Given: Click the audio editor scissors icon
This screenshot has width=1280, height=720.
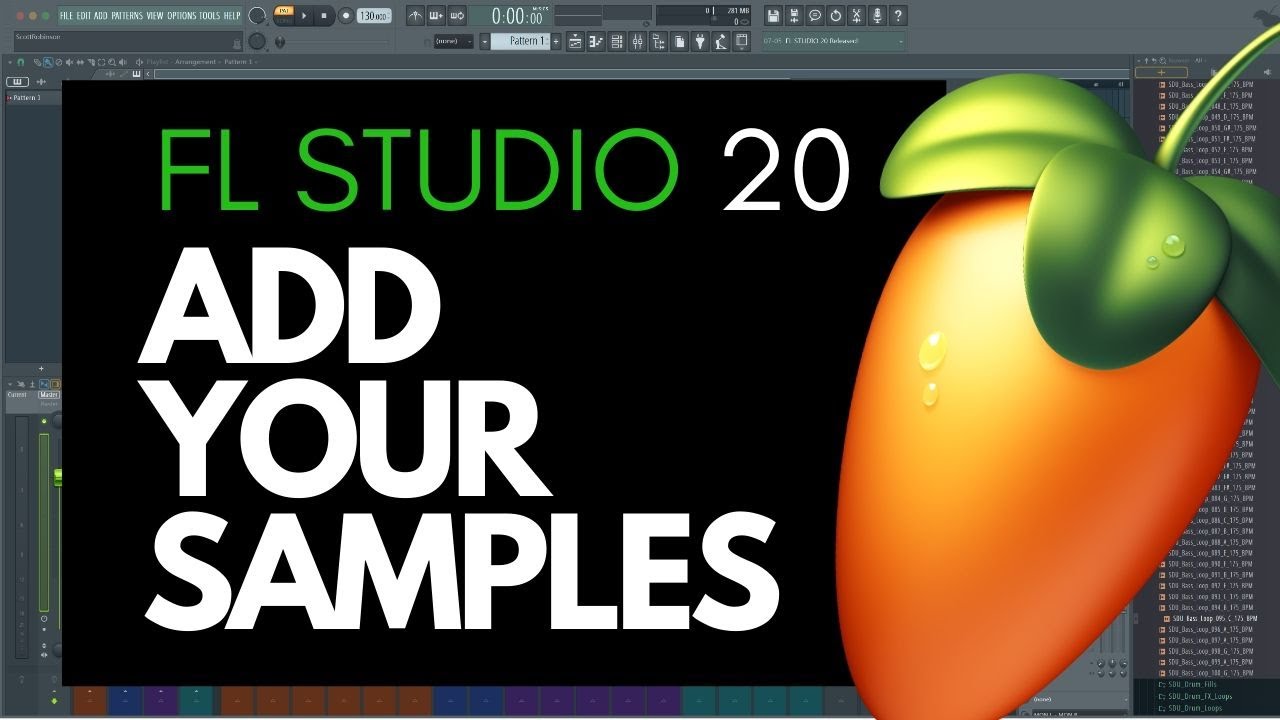Looking at the screenshot, I should [857, 16].
